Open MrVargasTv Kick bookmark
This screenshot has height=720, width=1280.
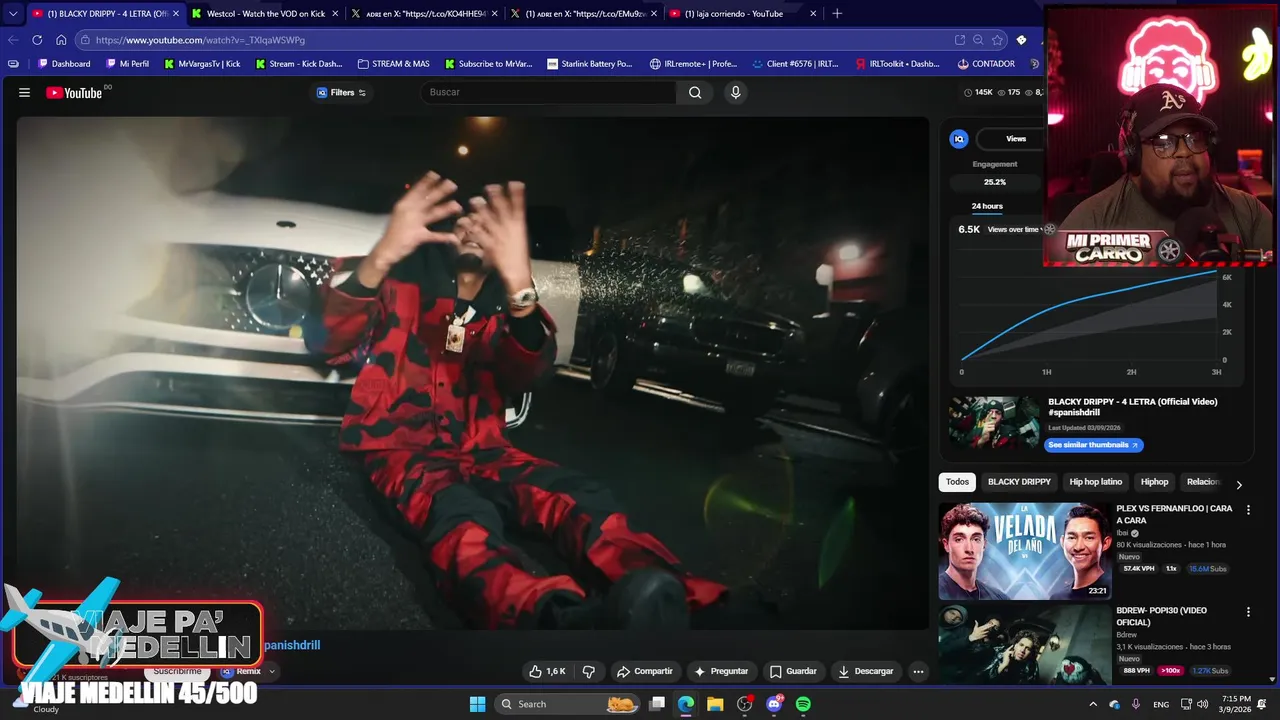(202, 64)
